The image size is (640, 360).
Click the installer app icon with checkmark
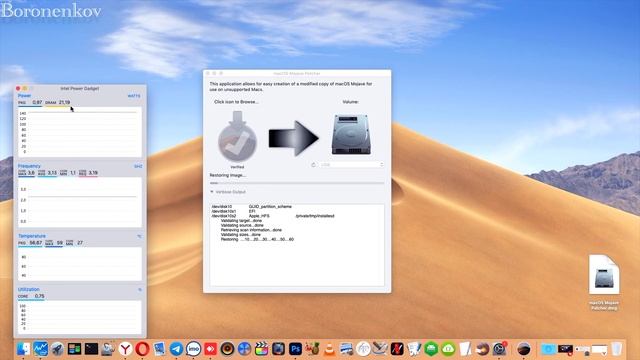(237, 137)
